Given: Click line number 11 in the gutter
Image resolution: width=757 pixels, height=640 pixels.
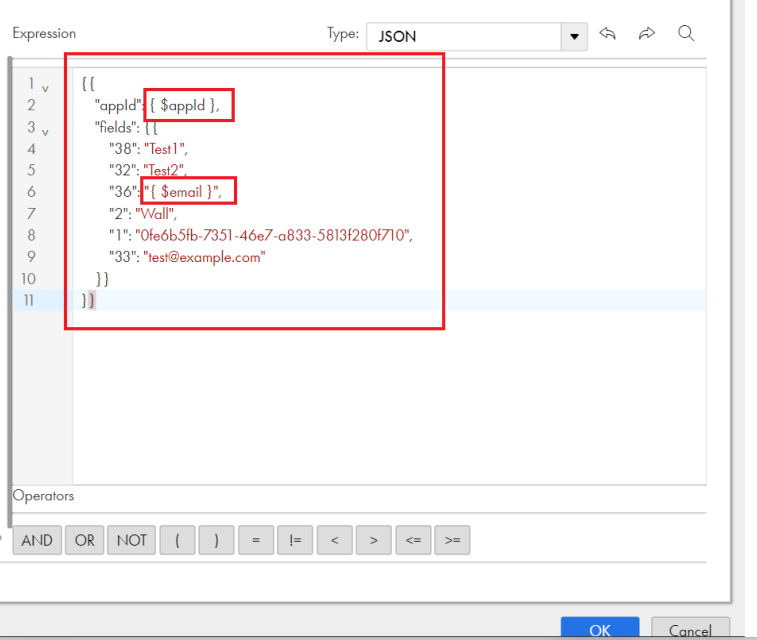Looking at the screenshot, I should point(28,300).
